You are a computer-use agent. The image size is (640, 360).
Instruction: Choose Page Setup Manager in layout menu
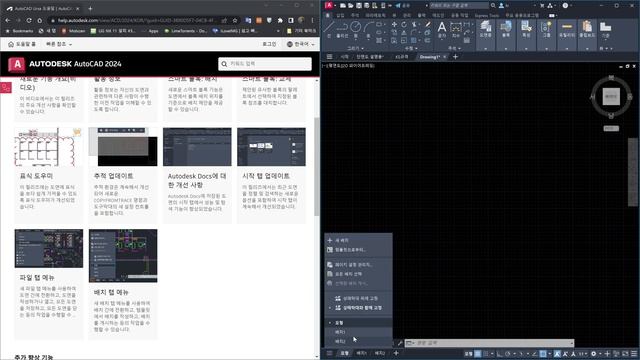(x=358, y=264)
